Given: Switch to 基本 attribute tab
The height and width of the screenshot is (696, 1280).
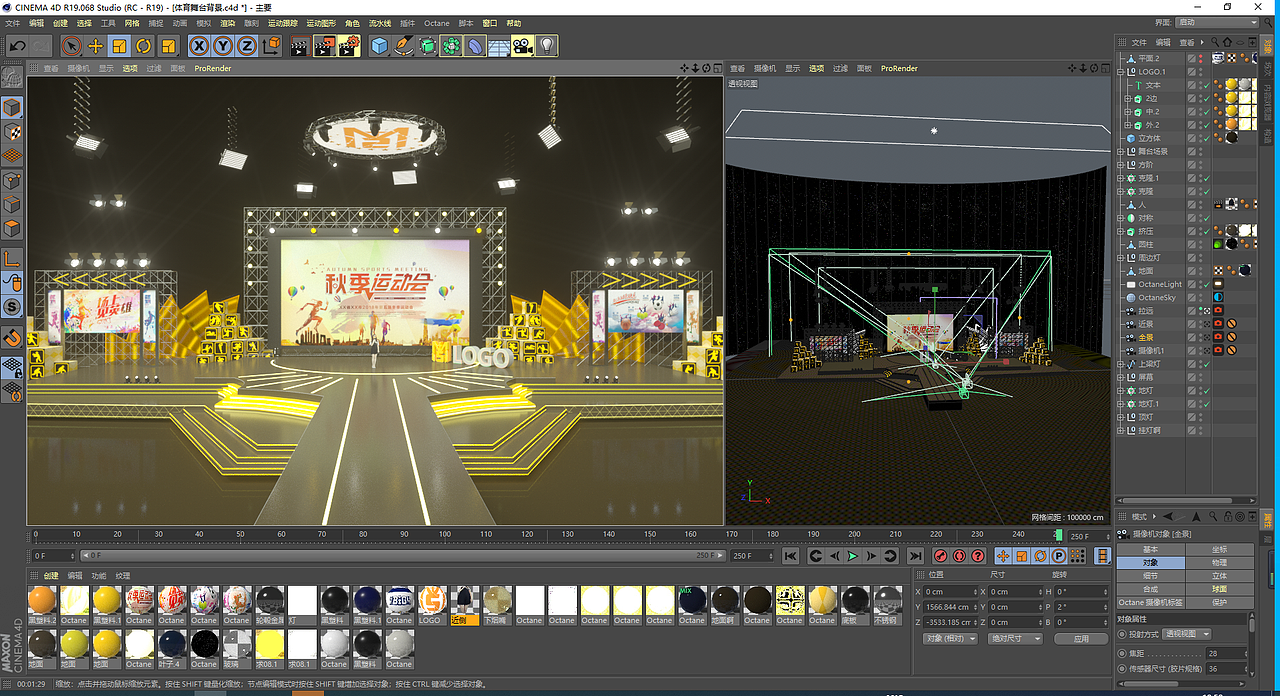Looking at the screenshot, I should pos(1150,550).
